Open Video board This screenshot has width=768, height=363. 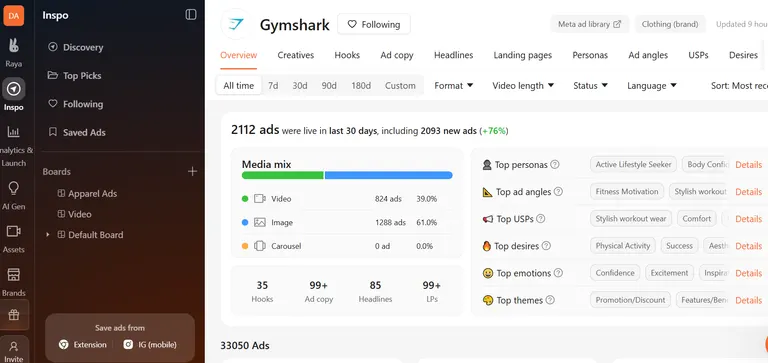coord(74,214)
